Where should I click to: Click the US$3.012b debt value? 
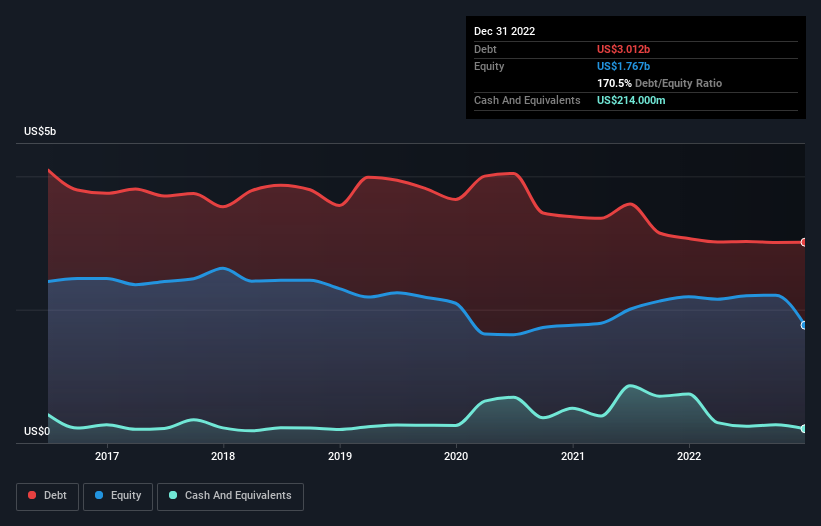(623, 49)
